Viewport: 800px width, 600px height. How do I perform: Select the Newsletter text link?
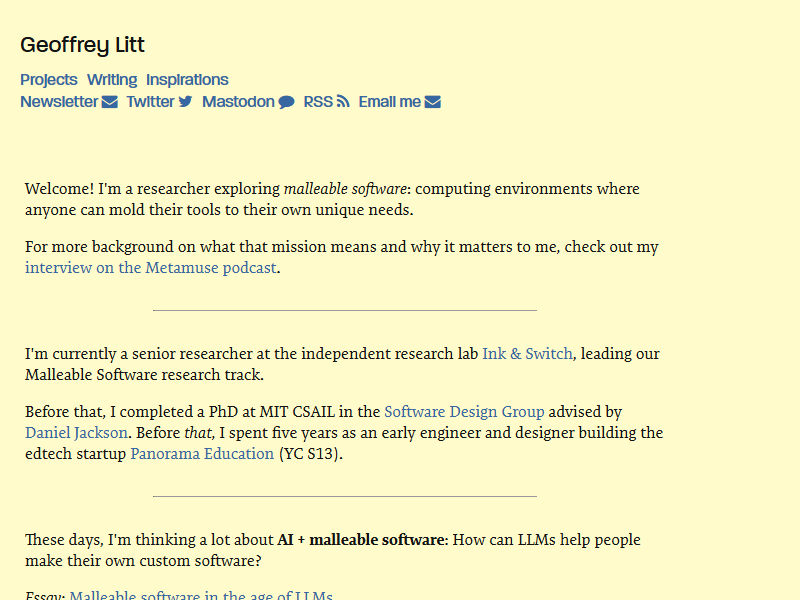(x=59, y=102)
